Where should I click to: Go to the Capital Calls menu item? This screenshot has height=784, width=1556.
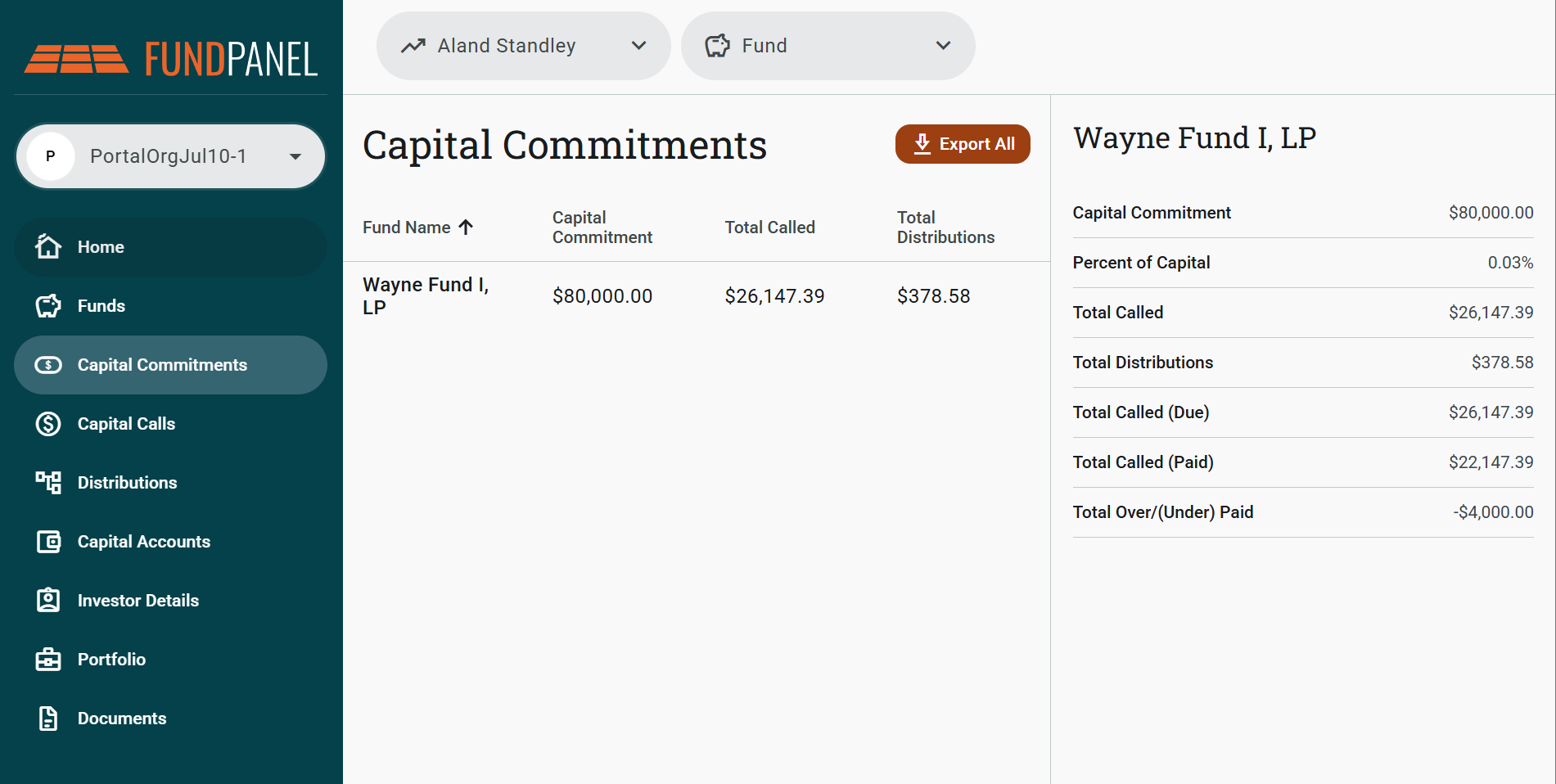click(x=170, y=424)
